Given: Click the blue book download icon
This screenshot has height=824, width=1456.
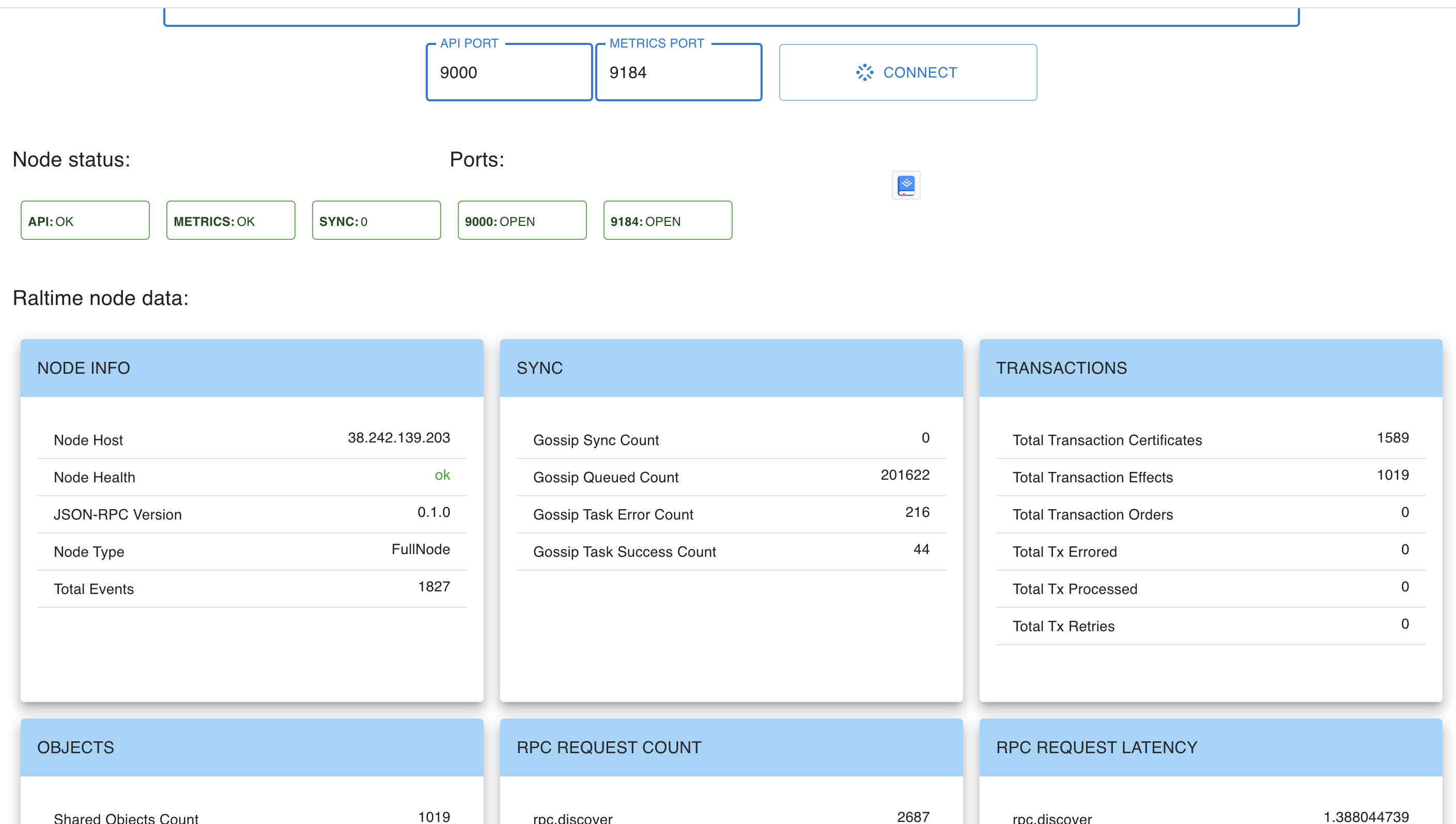Looking at the screenshot, I should coord(906,185).
